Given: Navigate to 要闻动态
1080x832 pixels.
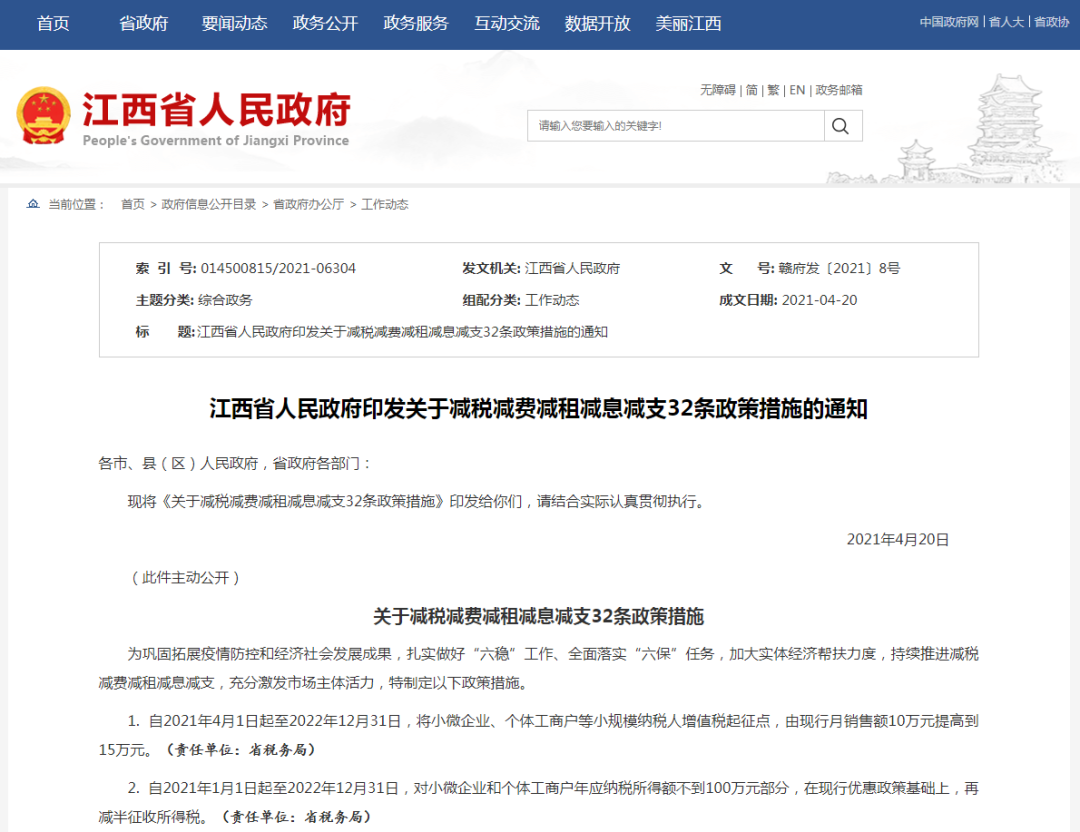Looking at the screenshot, I should click(x=234, y=23).
